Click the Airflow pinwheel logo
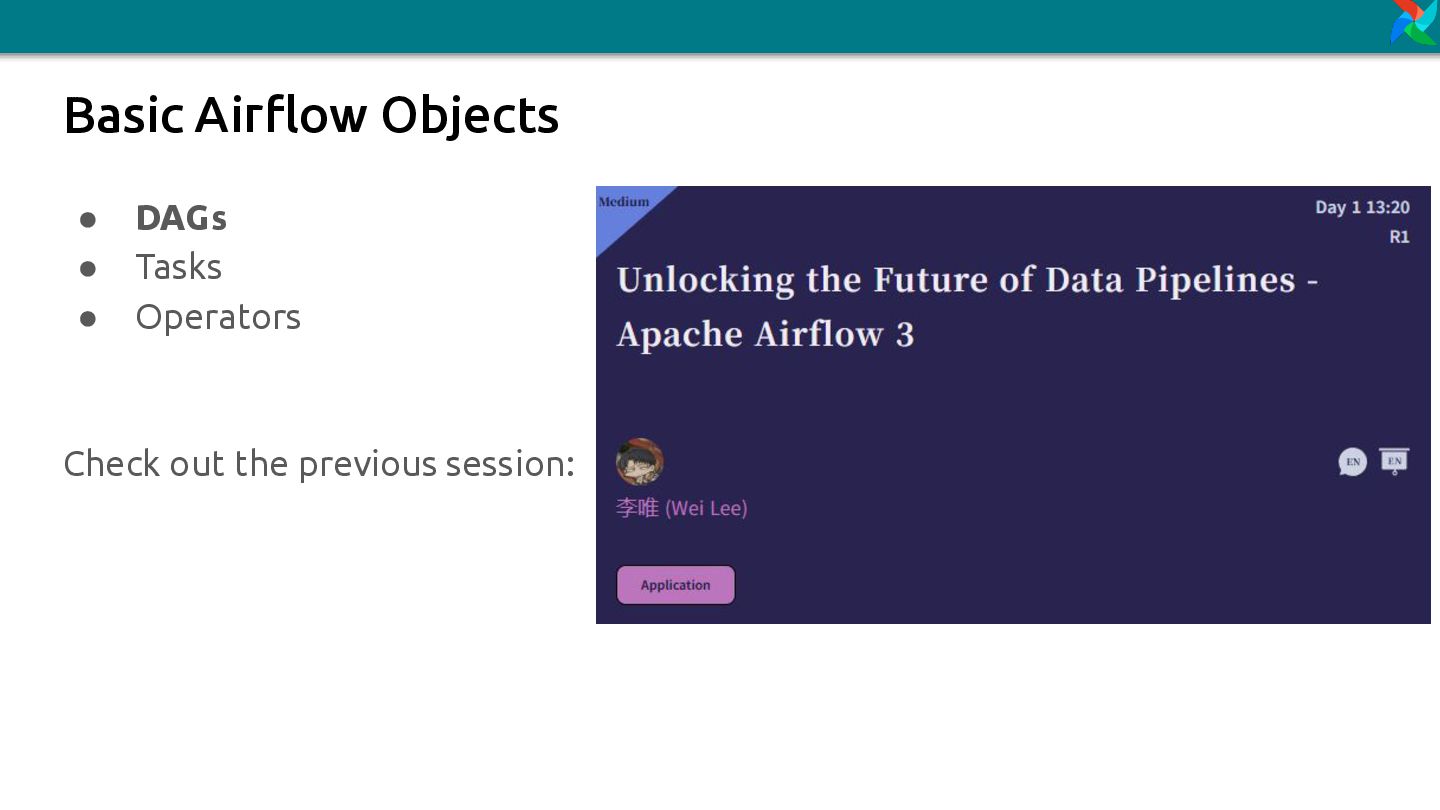Screen dimensions: 1440x810 [x=1414, y=22]
